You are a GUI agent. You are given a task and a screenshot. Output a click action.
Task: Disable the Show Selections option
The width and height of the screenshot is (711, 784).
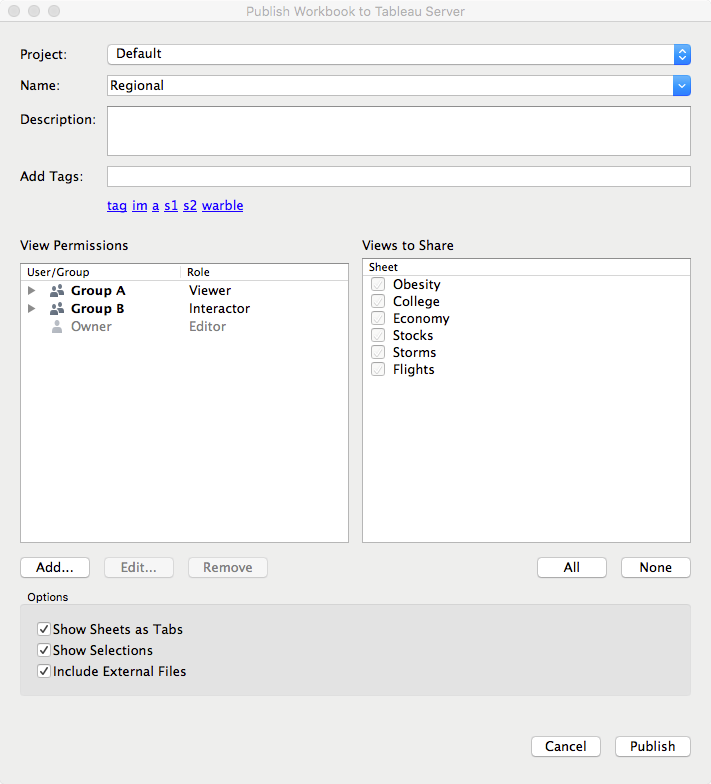(44, 651)
